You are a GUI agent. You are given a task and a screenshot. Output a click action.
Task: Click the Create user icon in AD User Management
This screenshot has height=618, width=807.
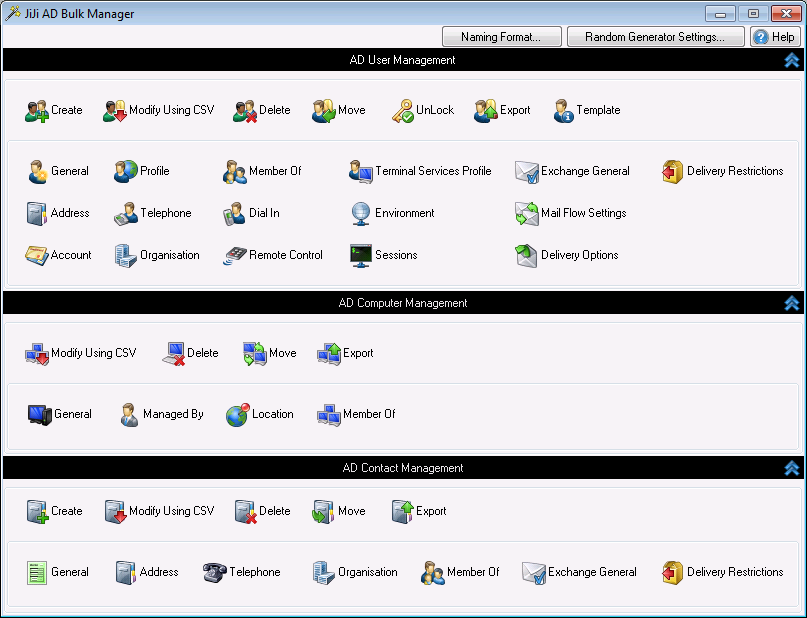(37, 111)
